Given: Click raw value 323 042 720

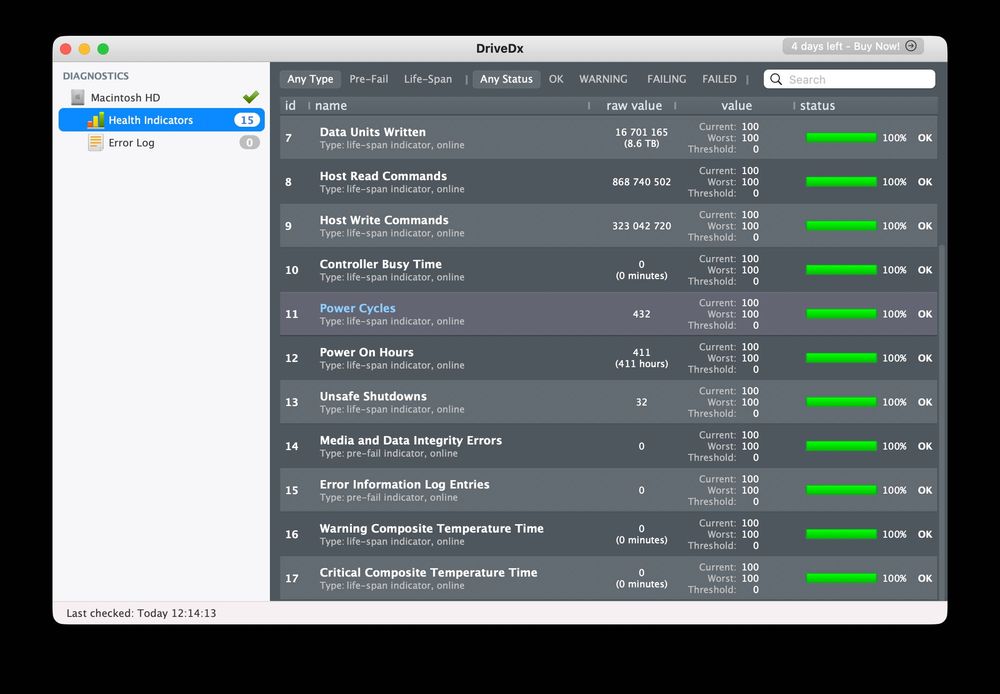Looking at the screenshot, I should (642, 226).
